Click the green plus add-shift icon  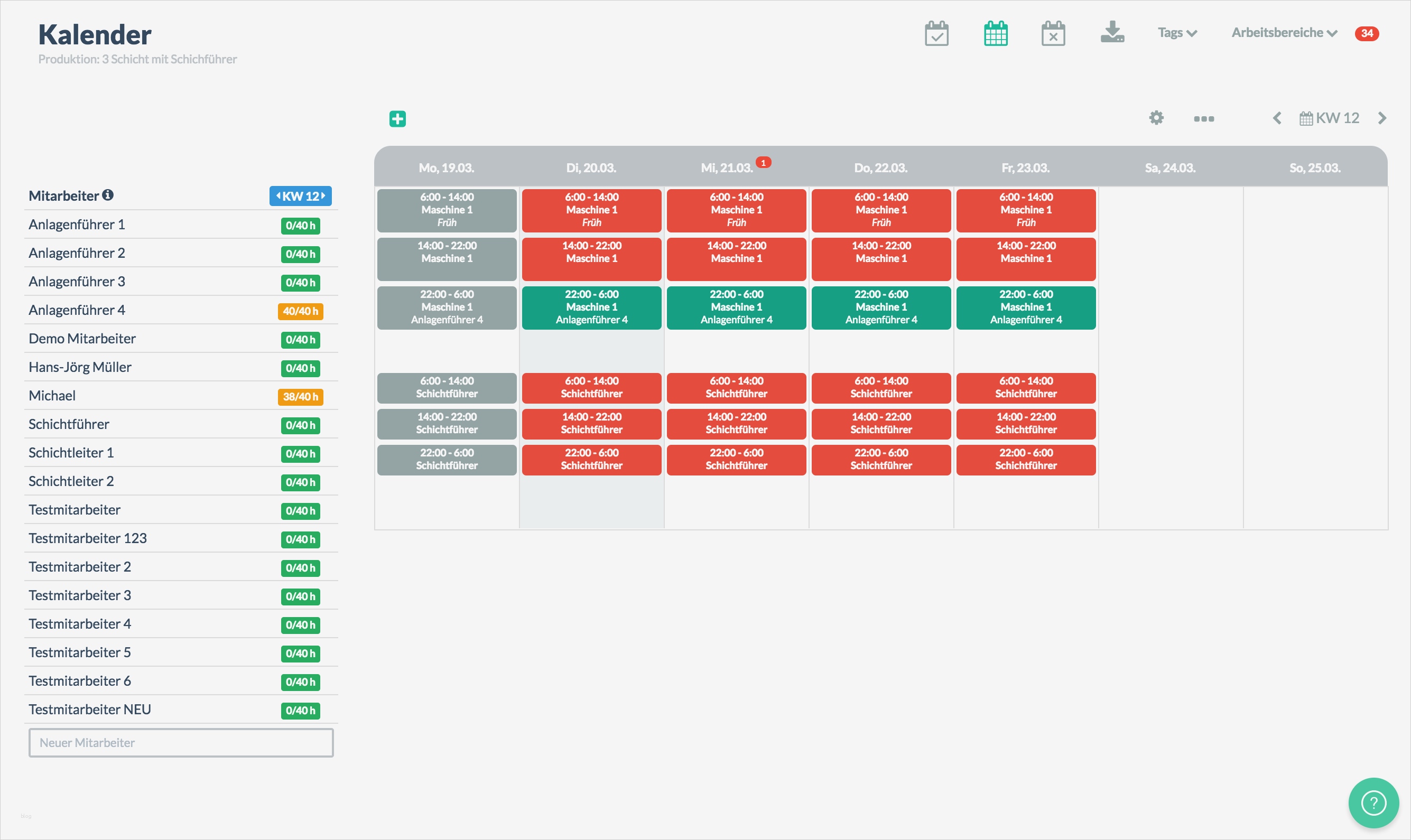point(397,119)
